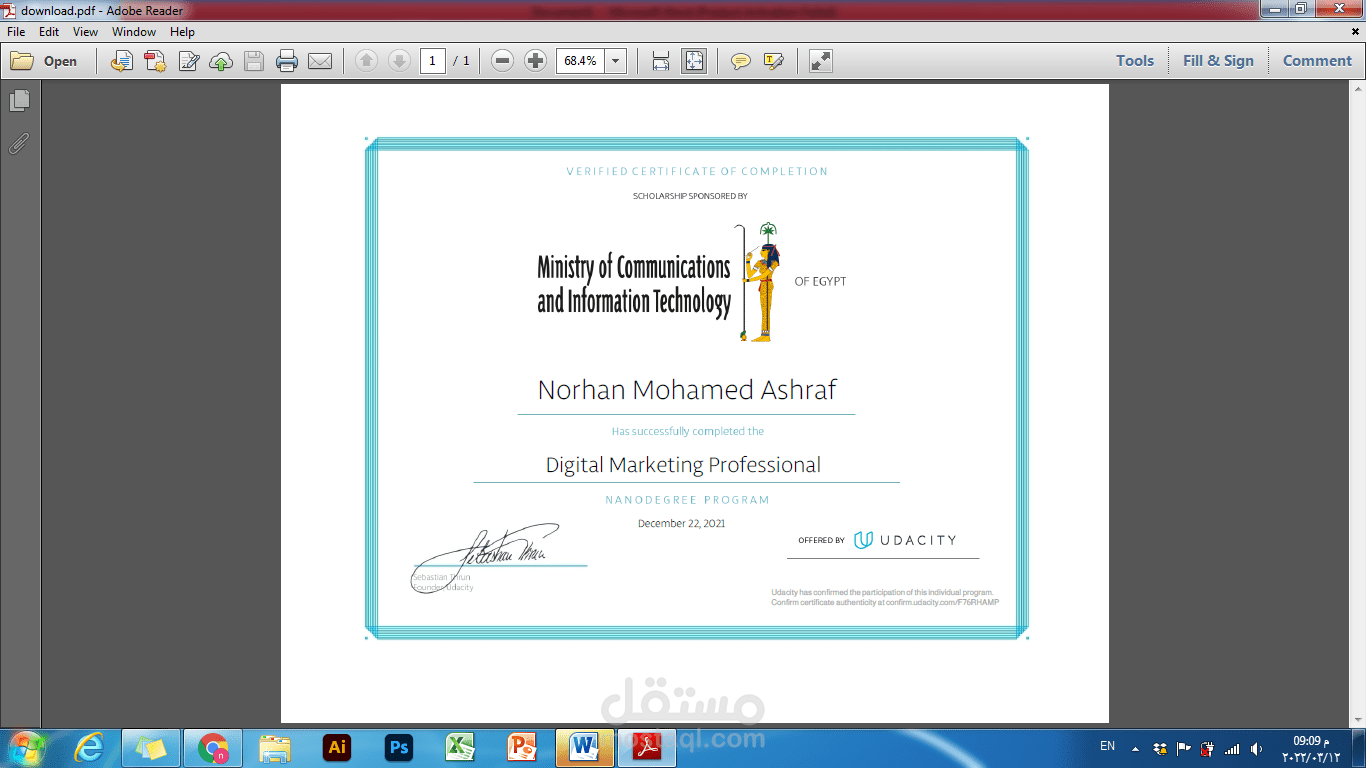Open the Edit menu

[x=49, y=32]
